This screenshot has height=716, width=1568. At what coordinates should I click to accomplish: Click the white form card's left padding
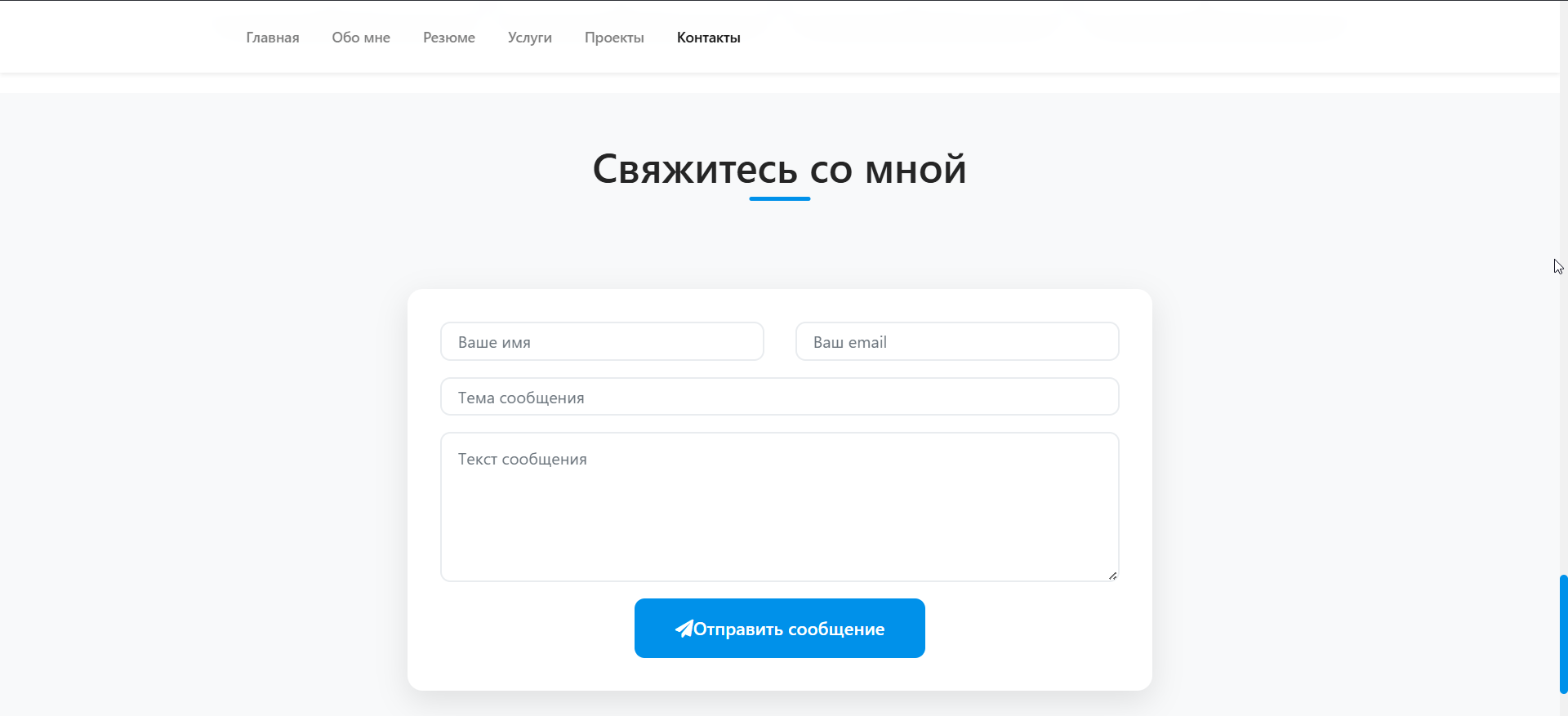424,490
